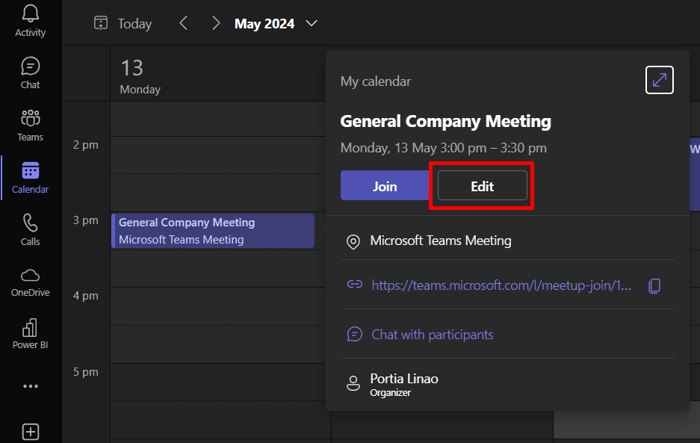Click the location pin icon

point(353,242)
